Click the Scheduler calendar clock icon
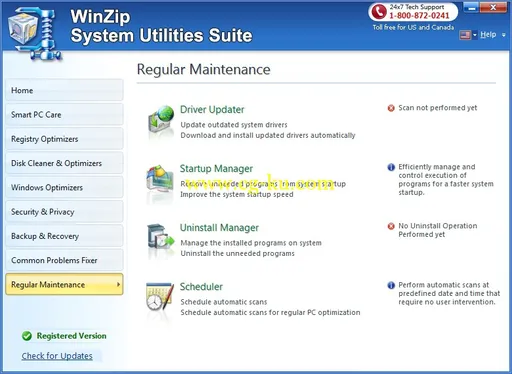Viewport: 512px width, 374px height. 160,296
